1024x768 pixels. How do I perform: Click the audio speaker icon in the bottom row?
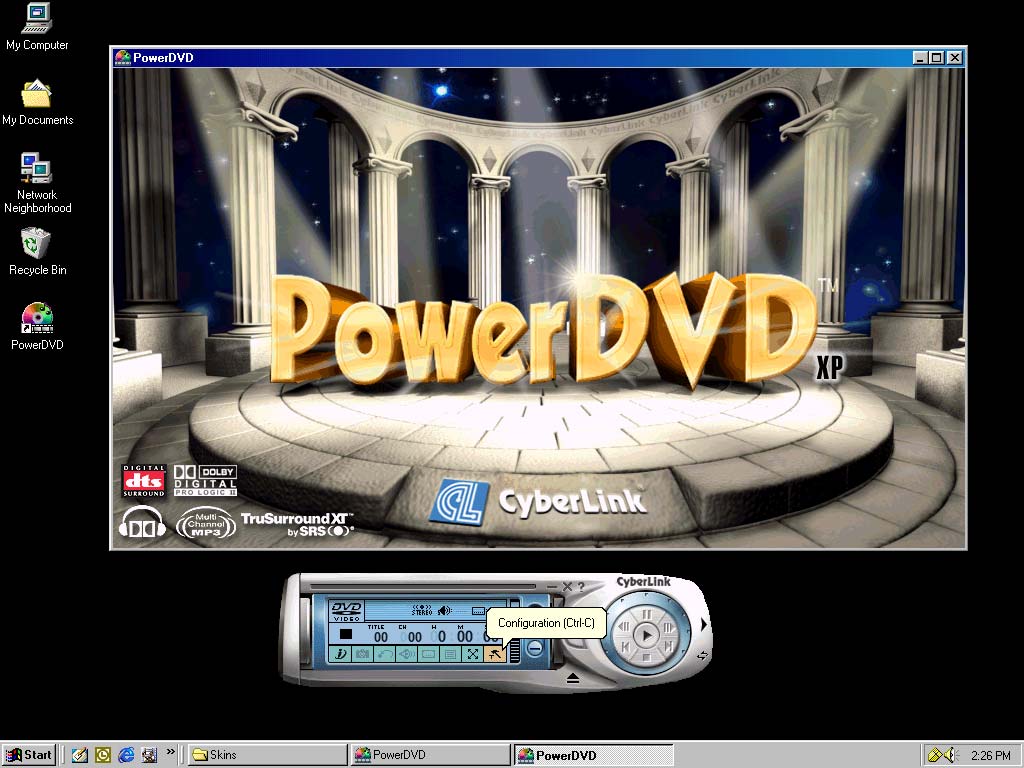click(406, 654)
